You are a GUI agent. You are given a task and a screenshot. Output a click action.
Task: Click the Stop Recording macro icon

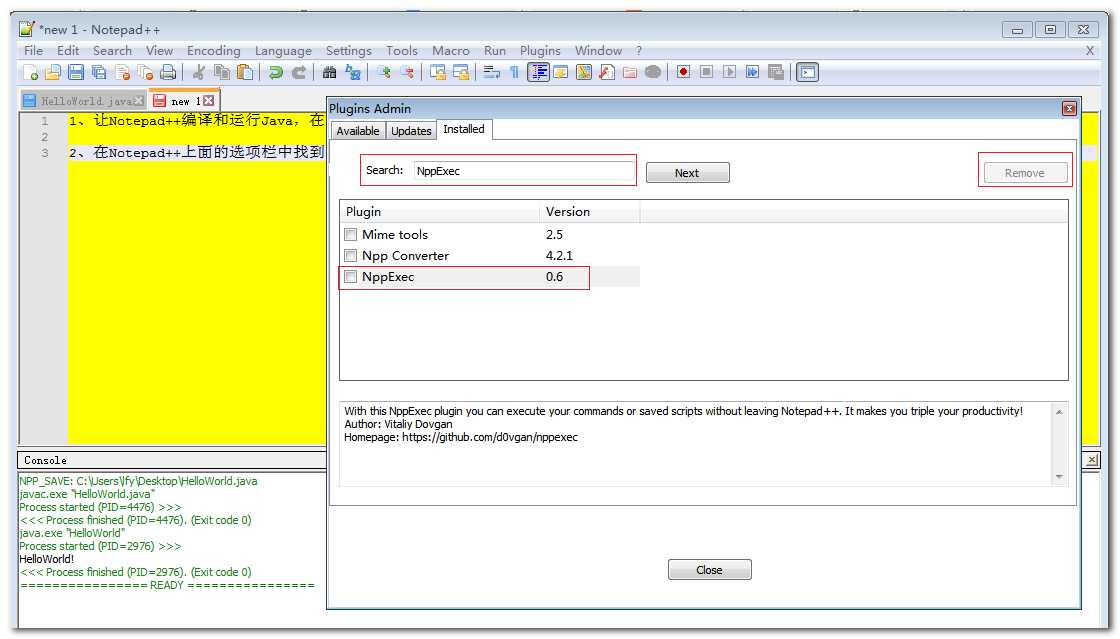(706, 72)
